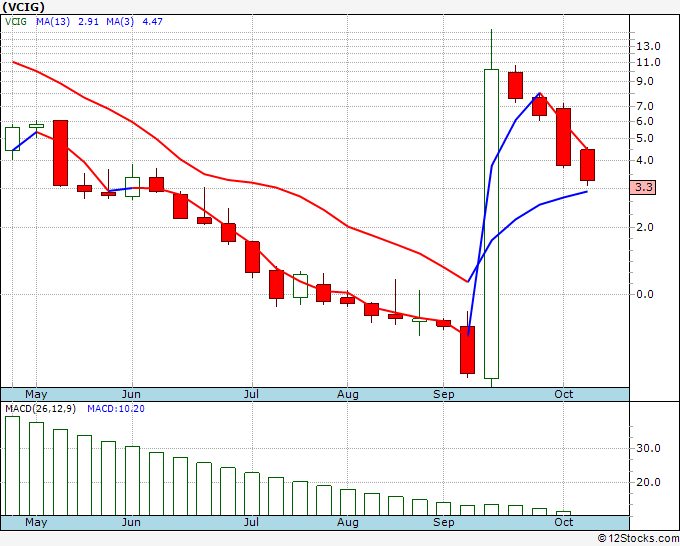
Task: Click the 11.0 price axis label
Action: pos(648,62)
